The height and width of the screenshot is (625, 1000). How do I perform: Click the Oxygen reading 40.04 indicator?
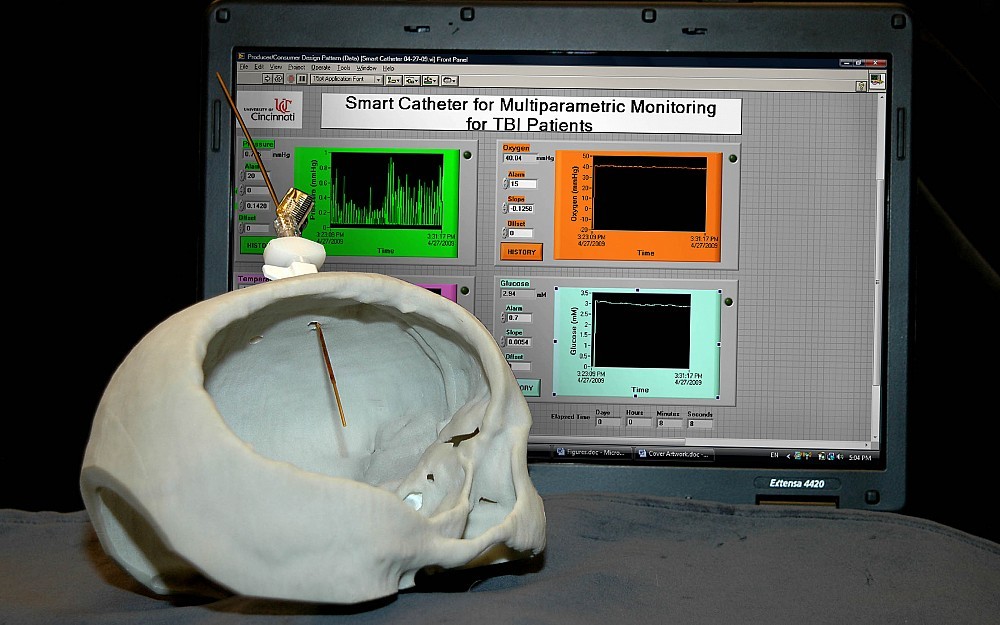(x=518, y=158)
